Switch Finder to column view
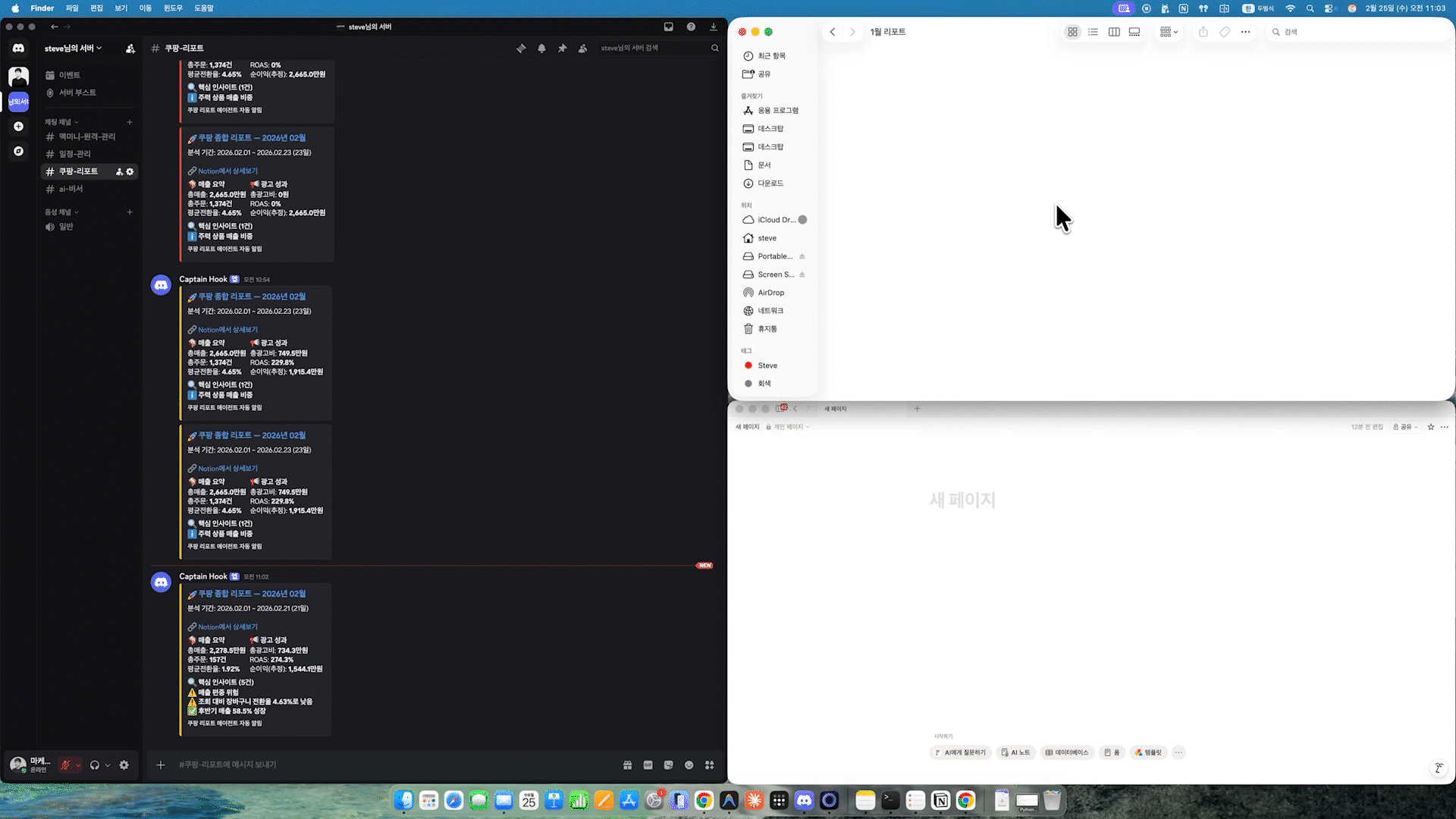1456x819 pixels. (1114, 32)
